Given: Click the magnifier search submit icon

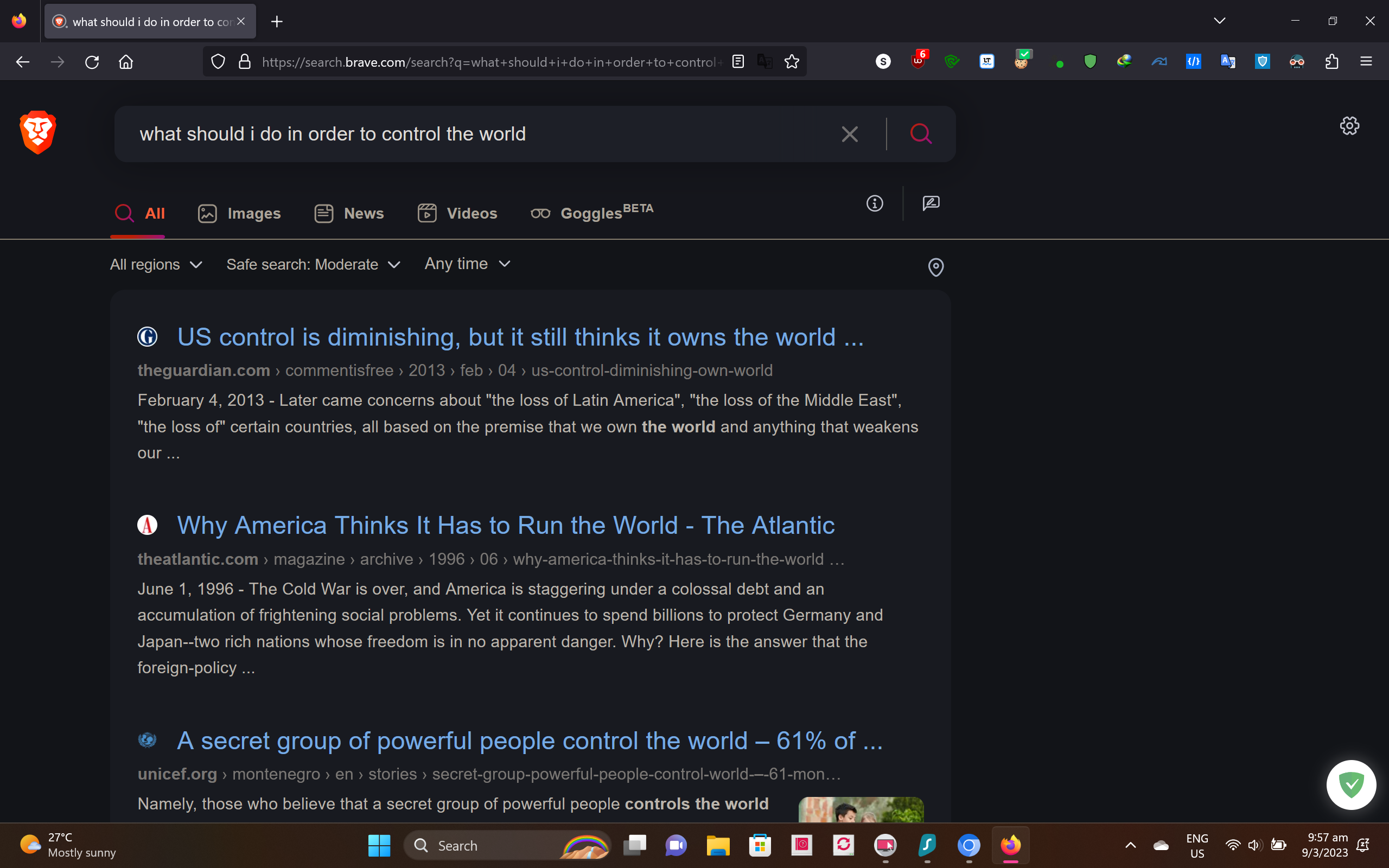Looking at the screenshot, I should (921, 135).
